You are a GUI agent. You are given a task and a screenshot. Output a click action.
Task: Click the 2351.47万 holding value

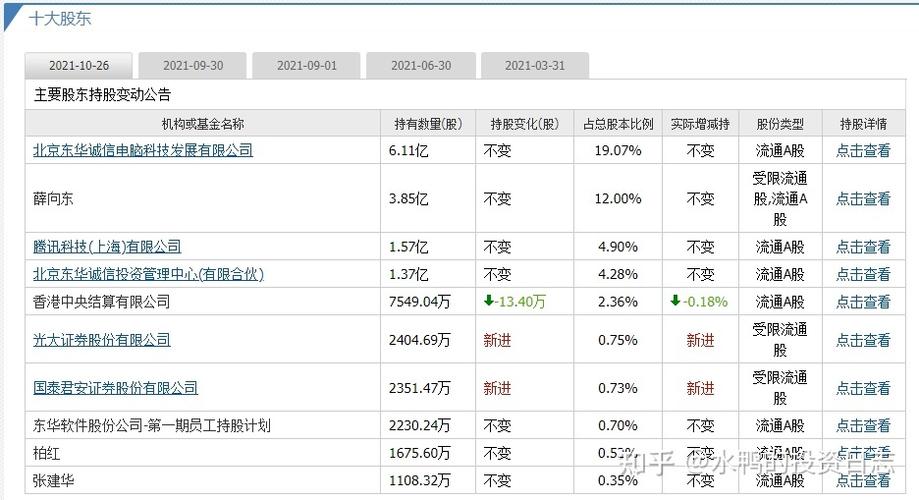[420, 388]
